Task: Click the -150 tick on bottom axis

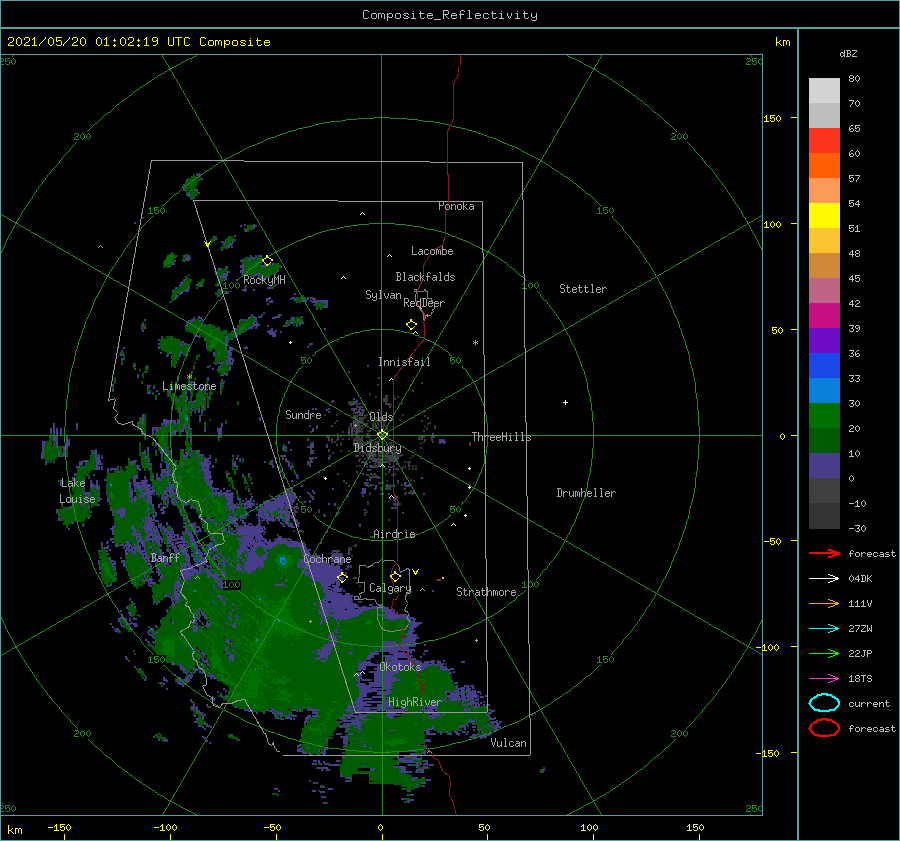Action: [x=60, y=827]
